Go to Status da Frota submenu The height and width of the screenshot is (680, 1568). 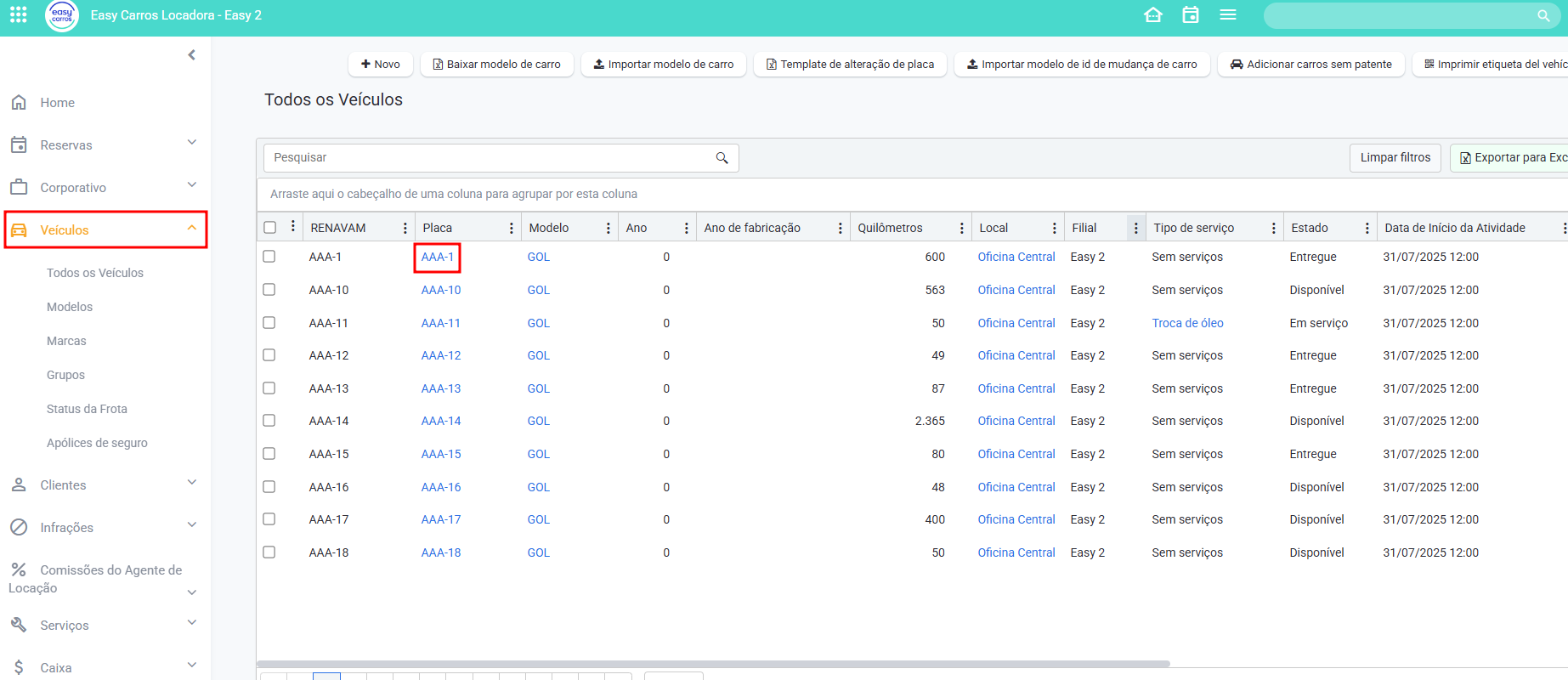point(87,409)
